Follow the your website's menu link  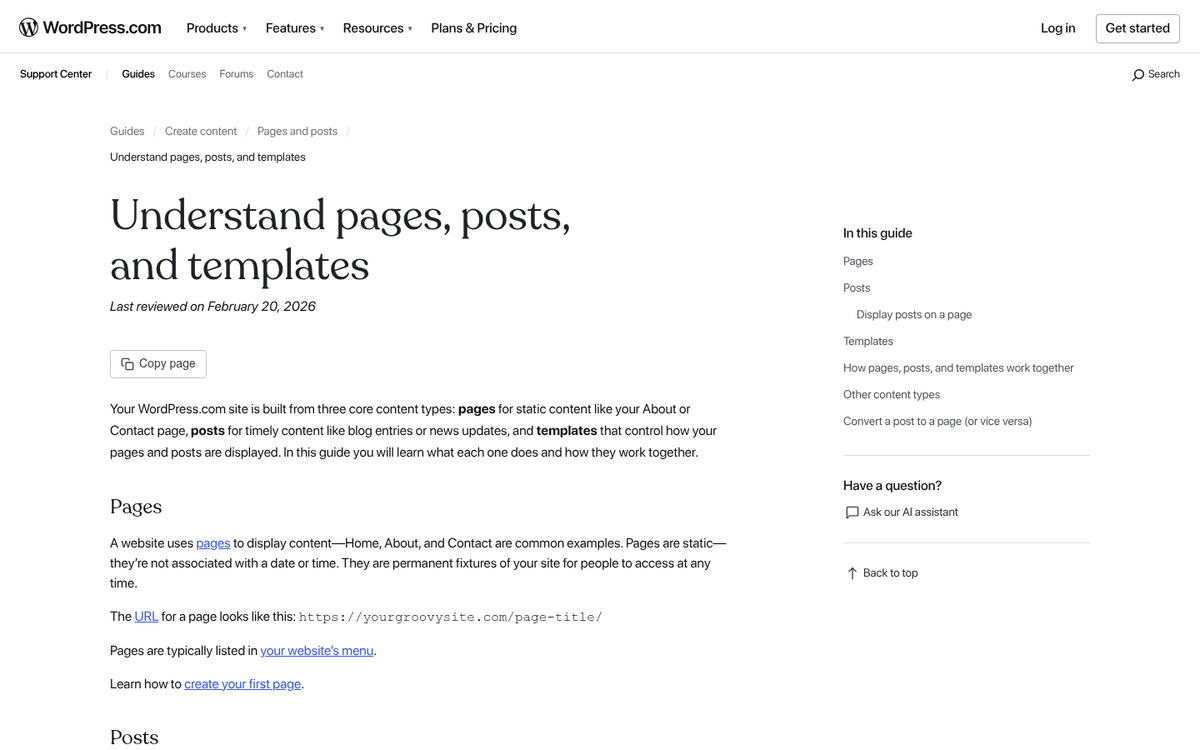[316, 650]
